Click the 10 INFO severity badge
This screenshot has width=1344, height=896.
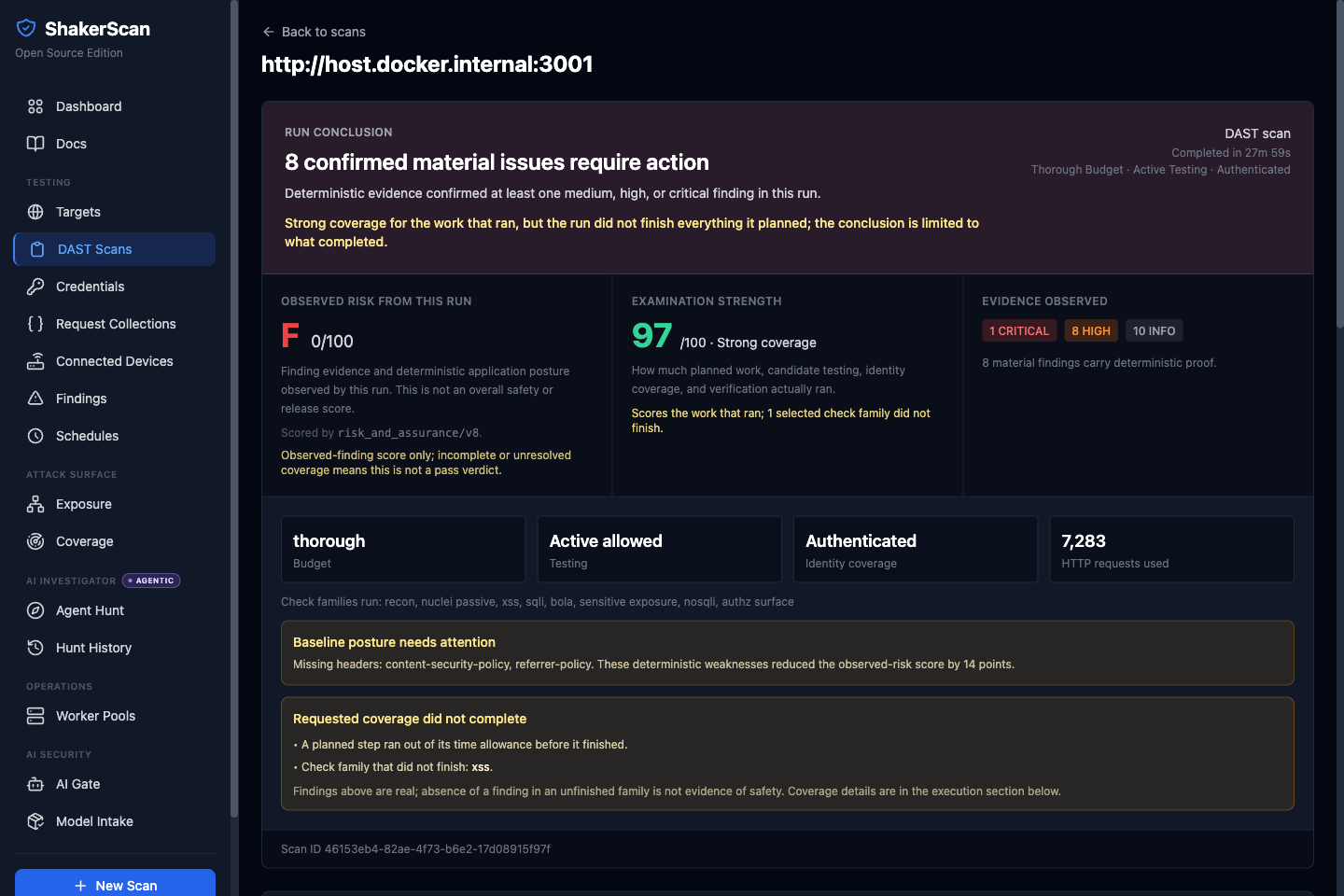1154,330
